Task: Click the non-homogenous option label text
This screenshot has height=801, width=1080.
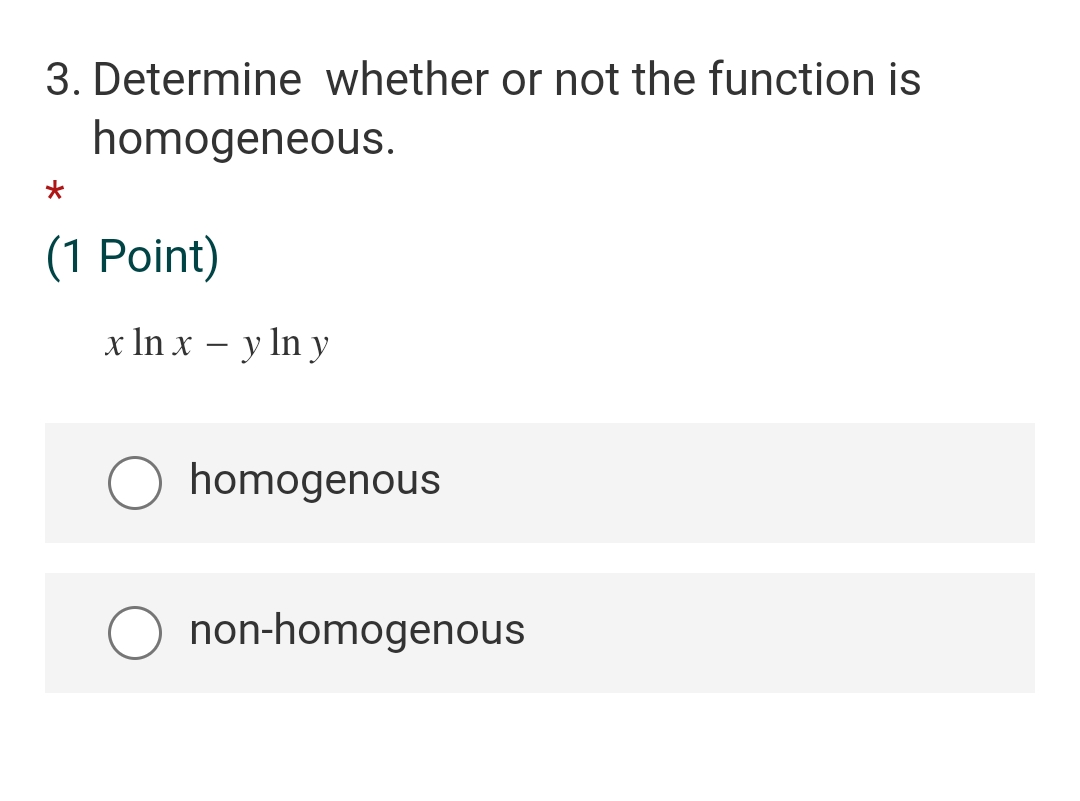Action: 357,631
